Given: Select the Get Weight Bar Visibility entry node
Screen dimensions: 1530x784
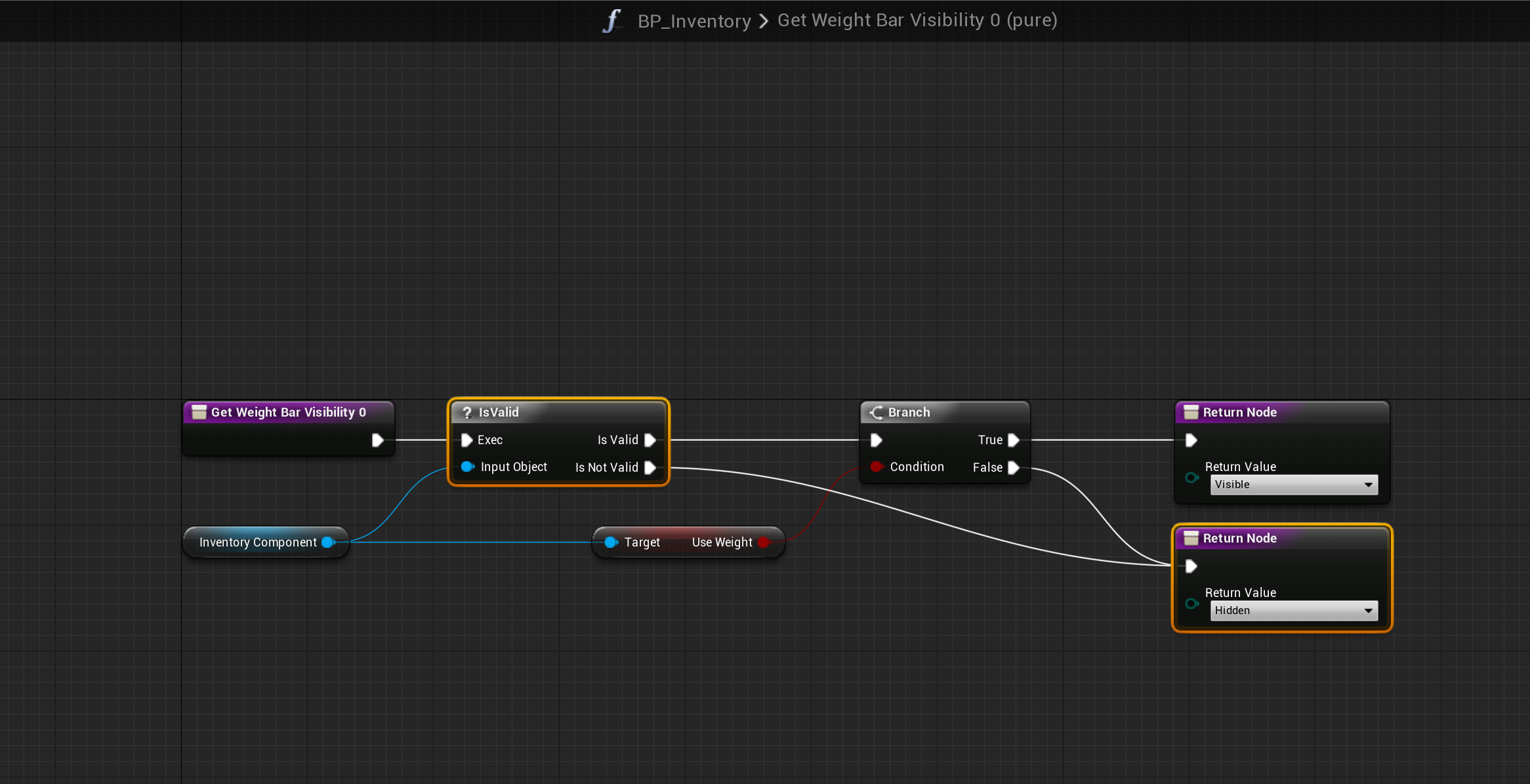Looking at the screenshot, I should (288, 413).
